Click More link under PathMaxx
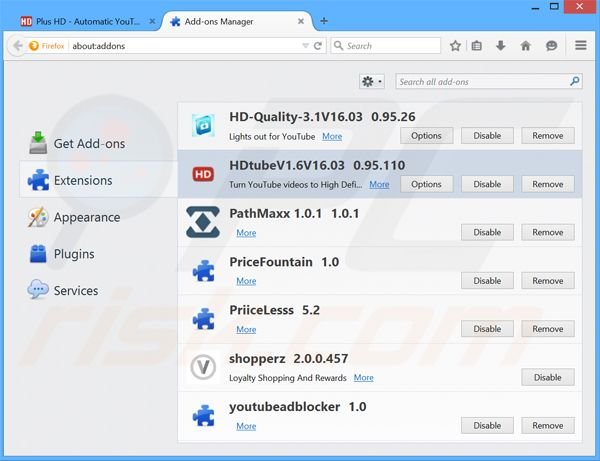 (246, 233)
